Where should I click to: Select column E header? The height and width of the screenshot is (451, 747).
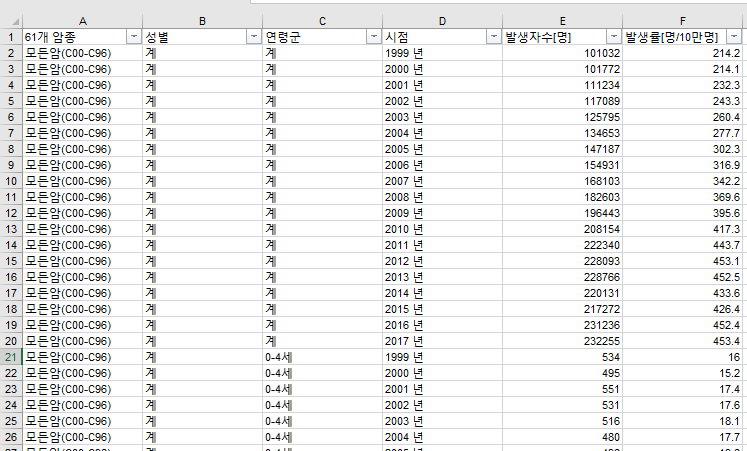(563, 21)
